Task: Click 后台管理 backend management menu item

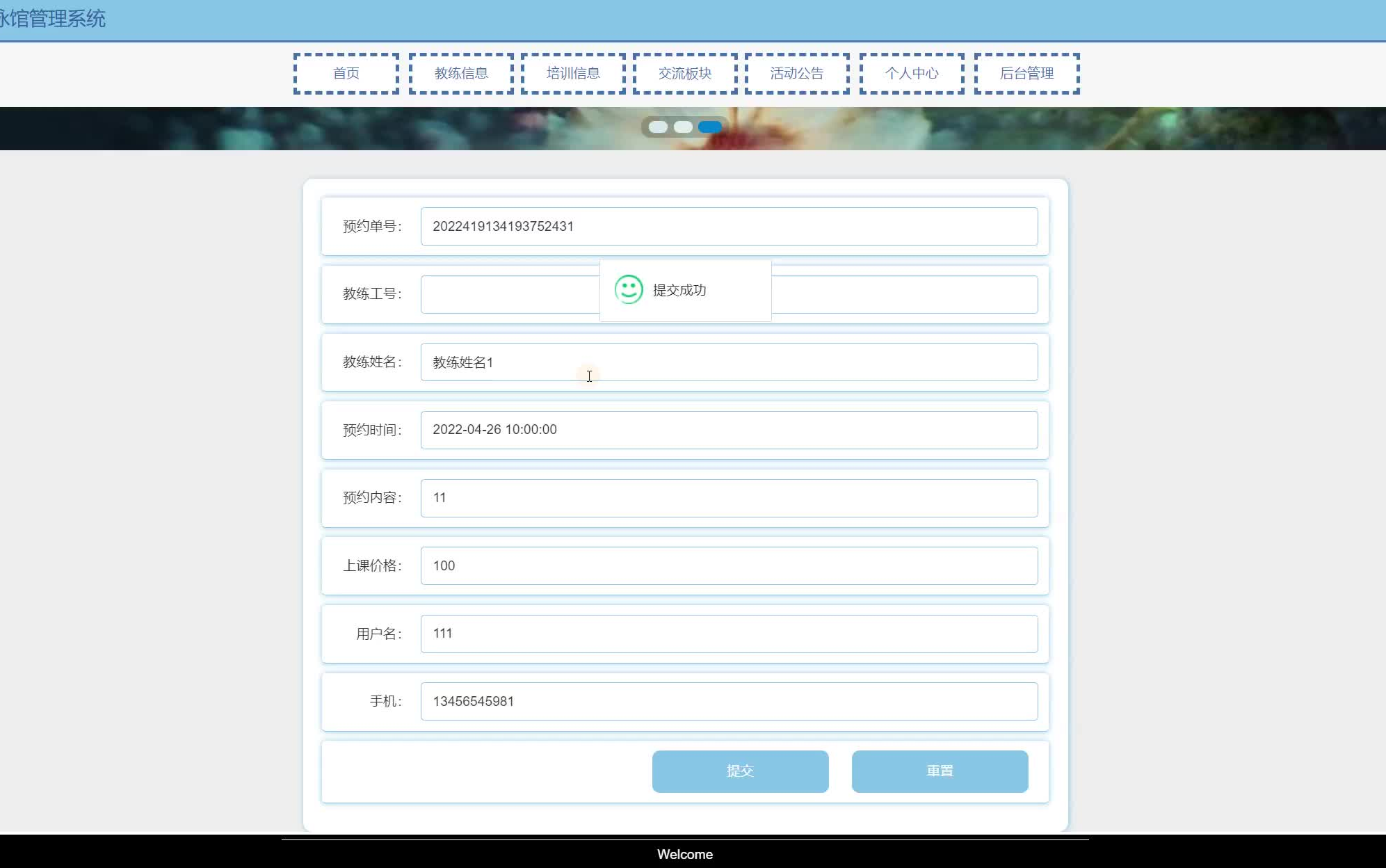Action: (1026, 72)
